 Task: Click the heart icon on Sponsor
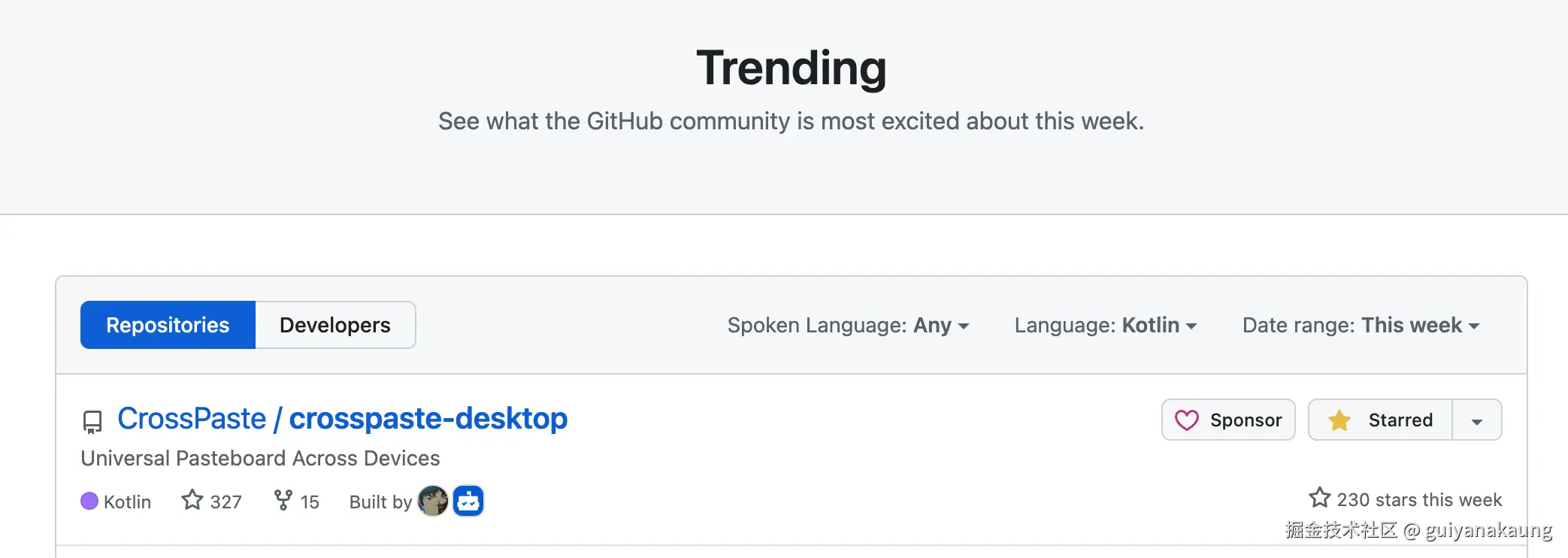point(1186,420)
